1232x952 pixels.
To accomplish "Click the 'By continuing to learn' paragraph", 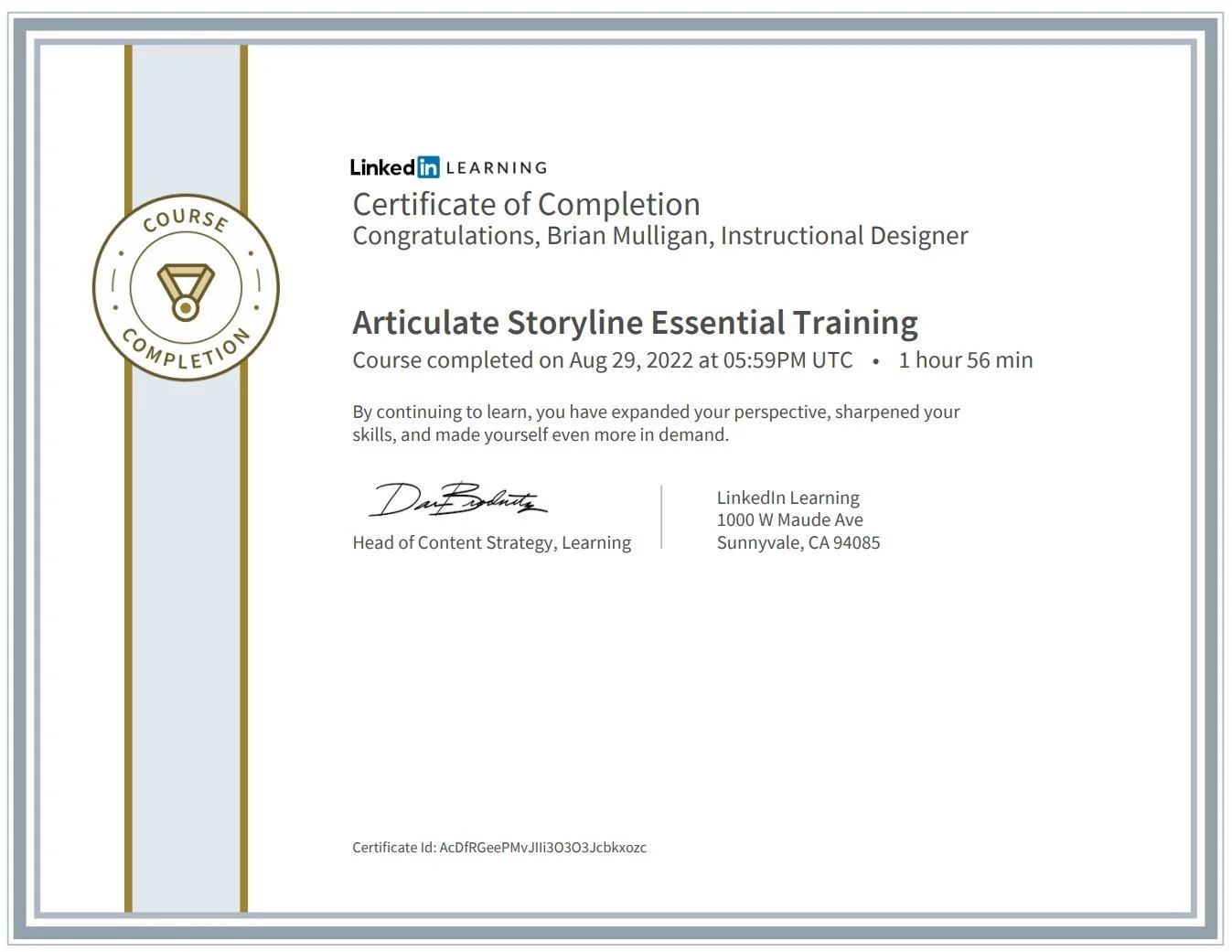I will [656, 423].
